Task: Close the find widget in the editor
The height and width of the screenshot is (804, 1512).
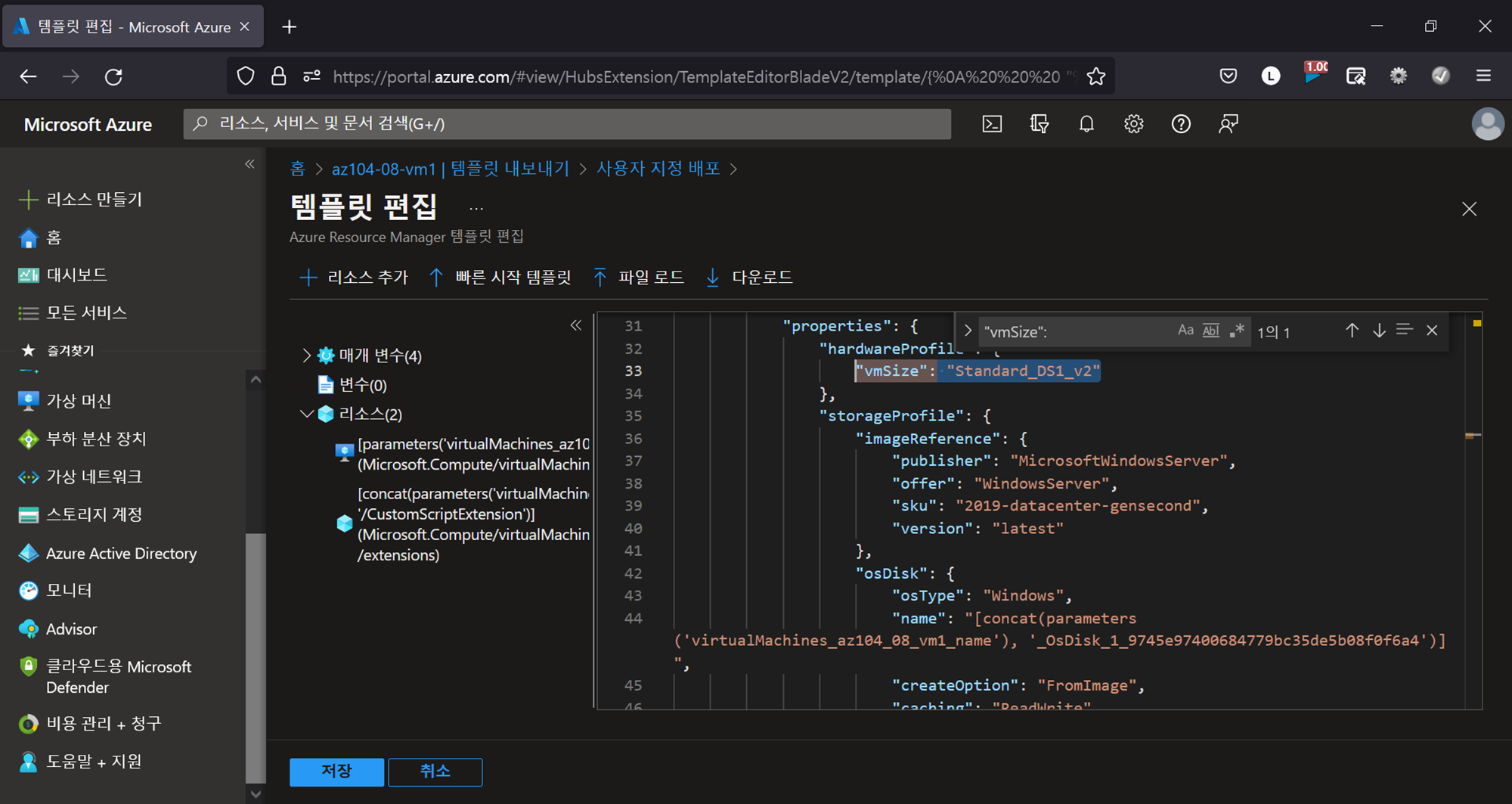Action: (1432, 331)
